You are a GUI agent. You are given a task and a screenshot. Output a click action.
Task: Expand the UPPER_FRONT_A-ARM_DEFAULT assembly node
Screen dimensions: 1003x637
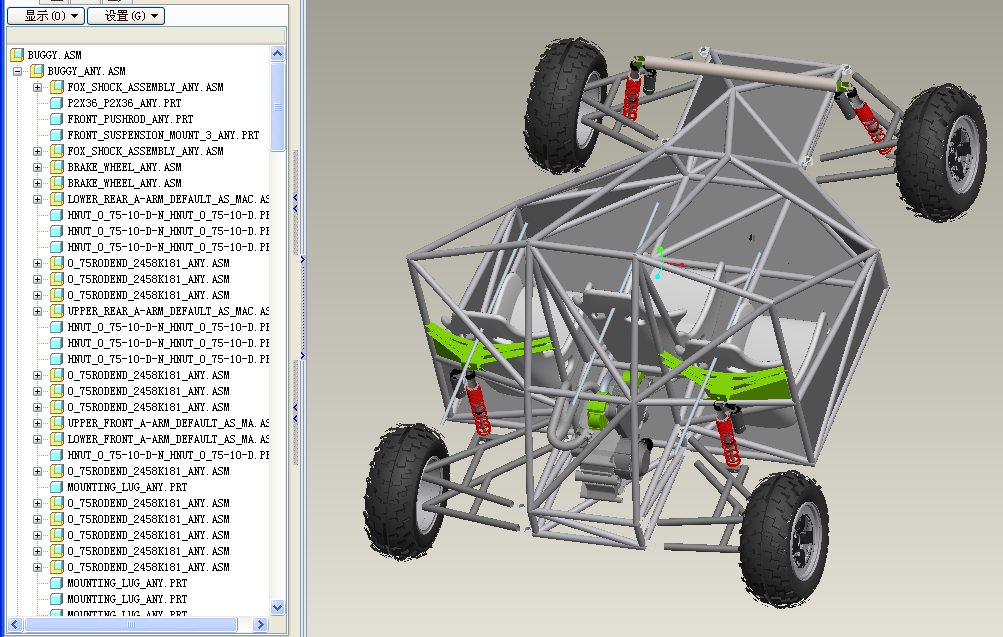38,423
